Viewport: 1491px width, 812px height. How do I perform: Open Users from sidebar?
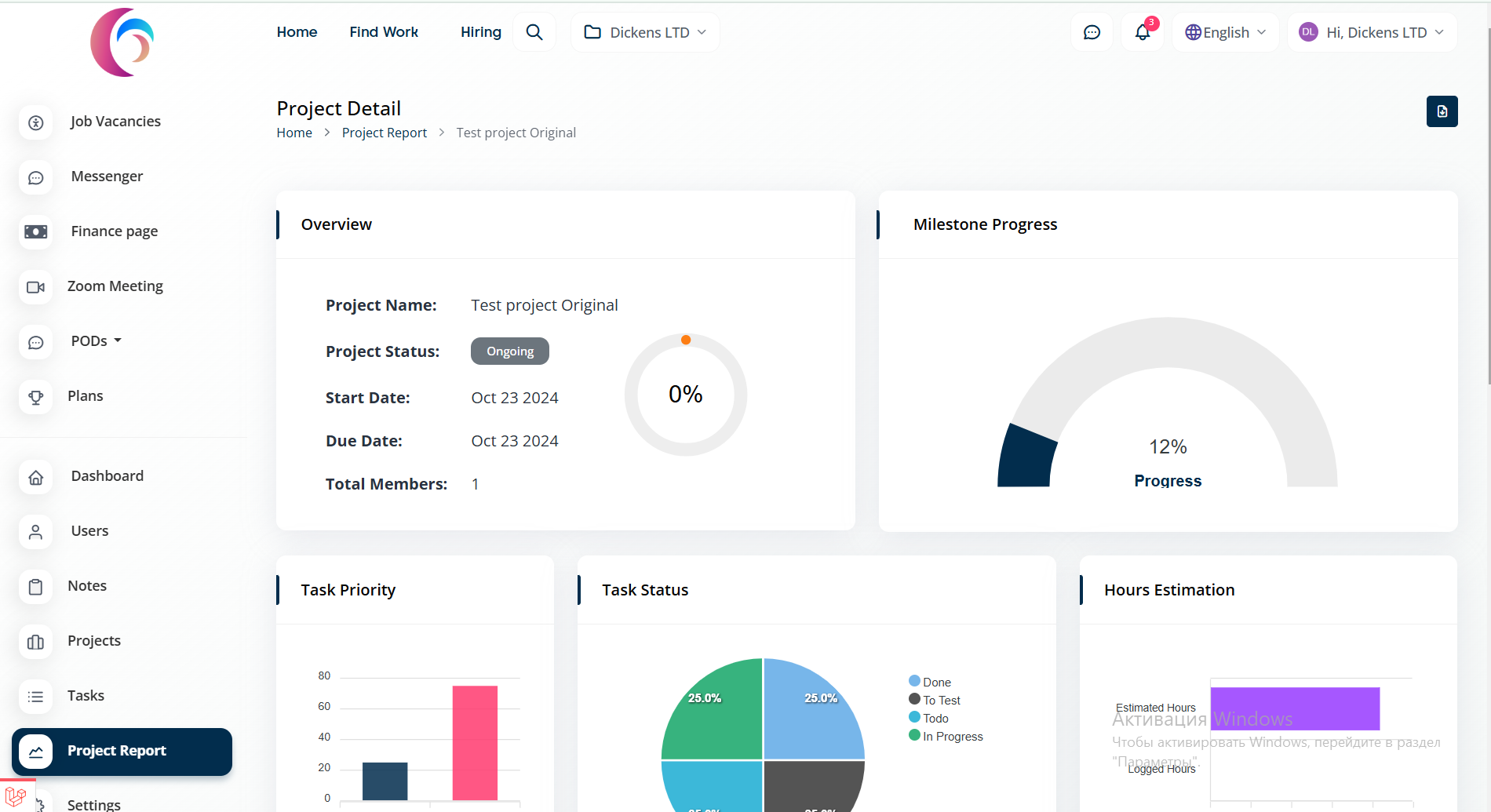click(x=89, y=531)
